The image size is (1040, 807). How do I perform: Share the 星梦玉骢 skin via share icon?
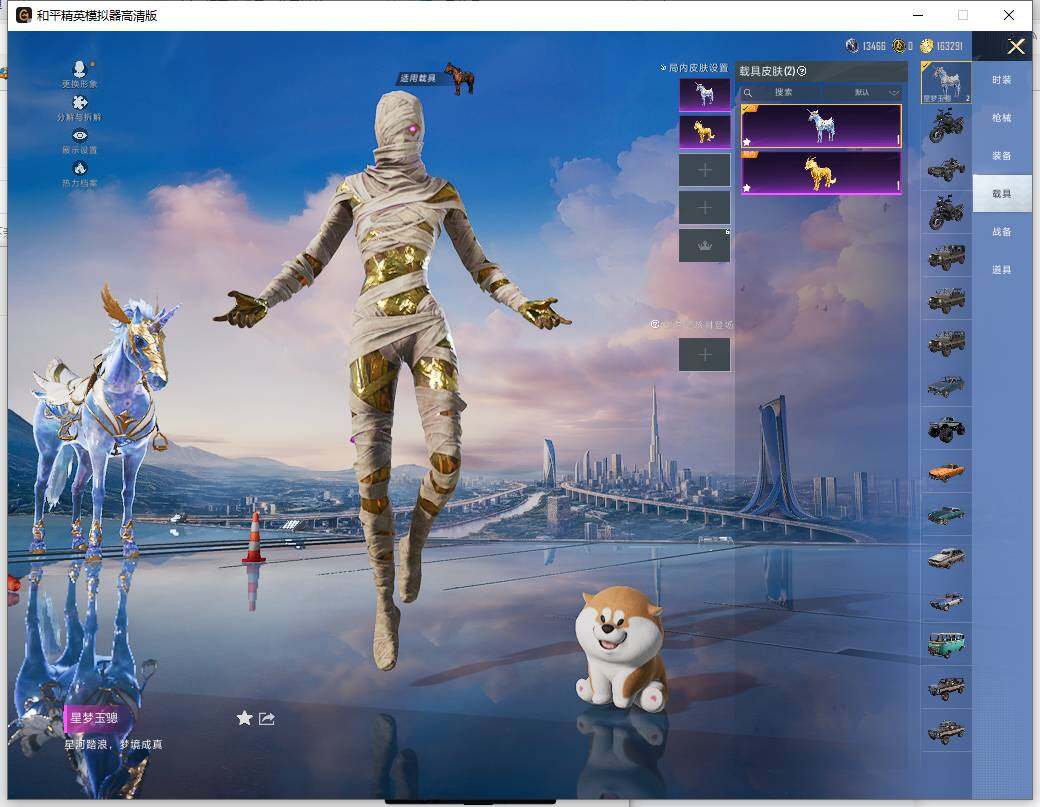coord(267,718)
